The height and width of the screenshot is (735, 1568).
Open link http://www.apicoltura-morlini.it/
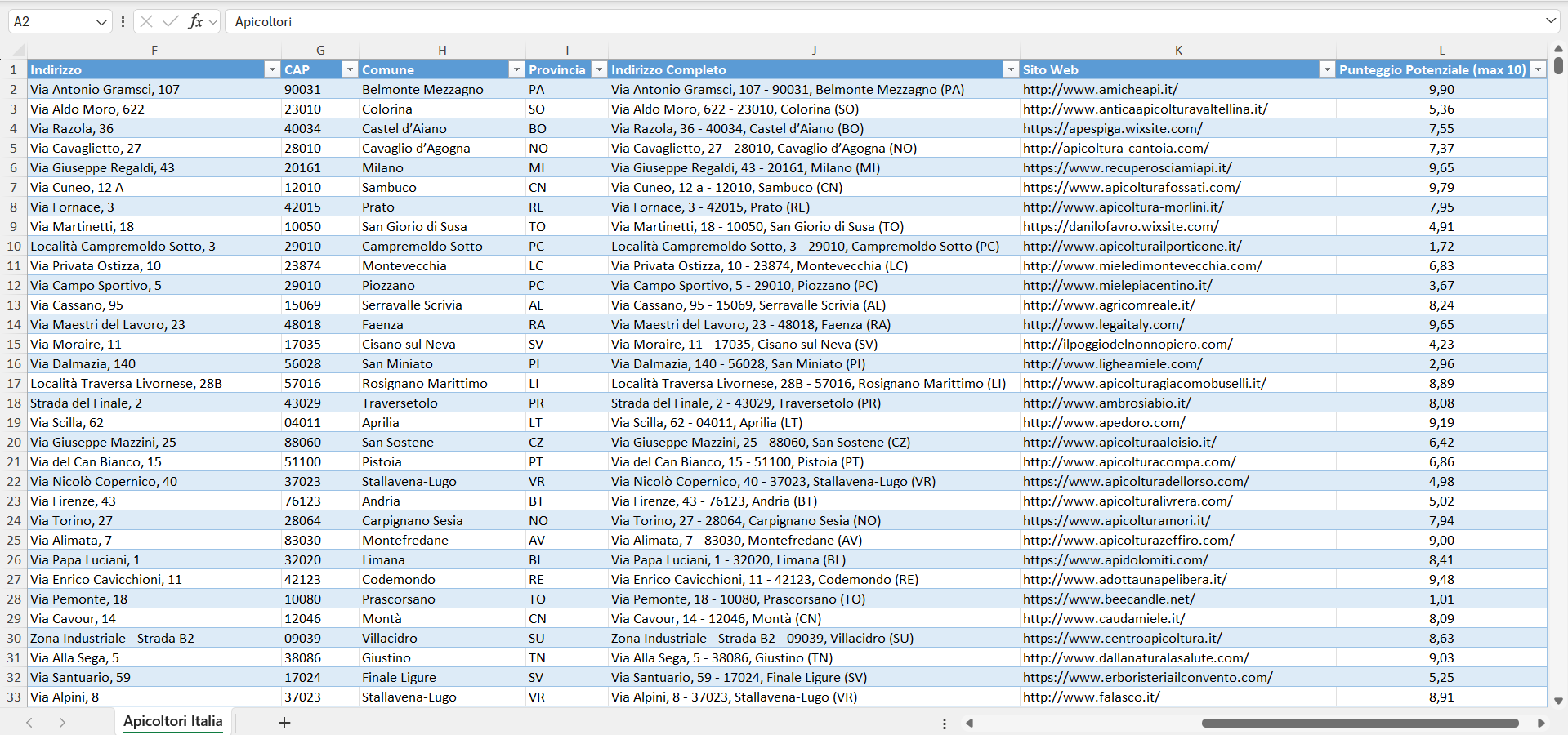pos(1123,207)
